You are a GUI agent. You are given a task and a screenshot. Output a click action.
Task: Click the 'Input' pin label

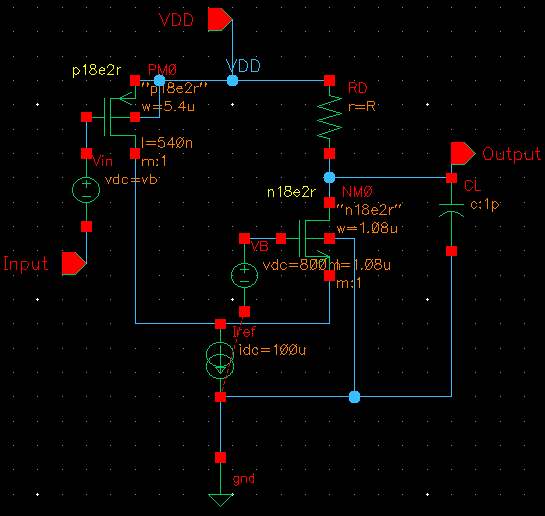coord(25,263)
